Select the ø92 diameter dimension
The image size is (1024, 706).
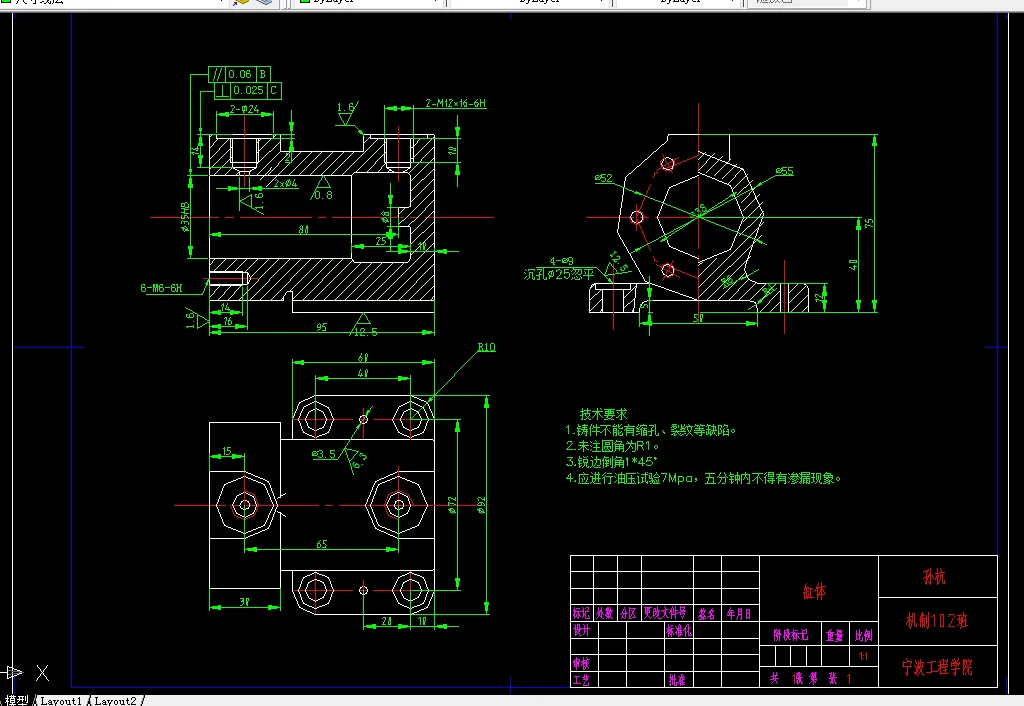coord(481,505)
